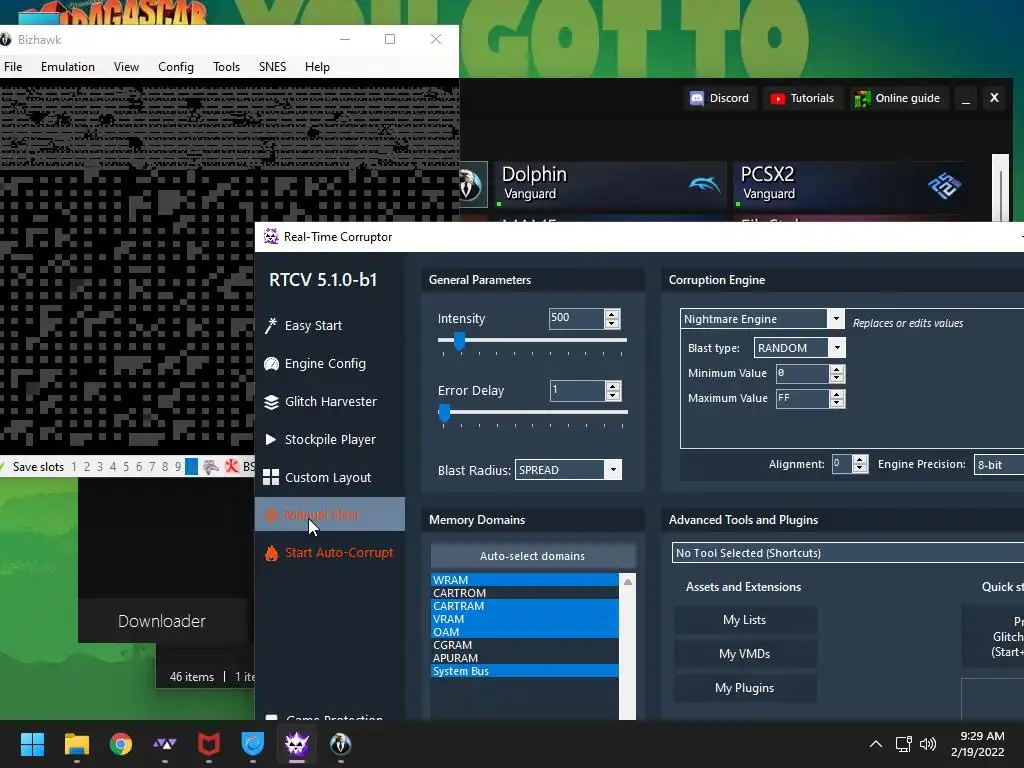Open the Blast Radius SPREAD dropdown
Image resolution: width=1024 pixels, height=768 pixels.
click(x=568, y=470)
